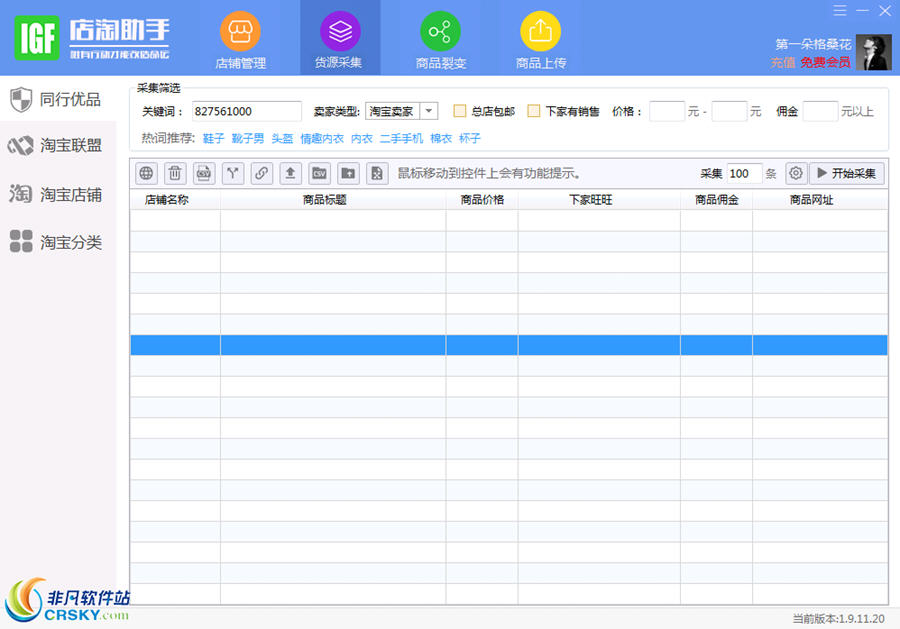This screenshot has width=900, height=629.
Task: Select 淘宝分类 in the sidebar
Action: [57, 242]
